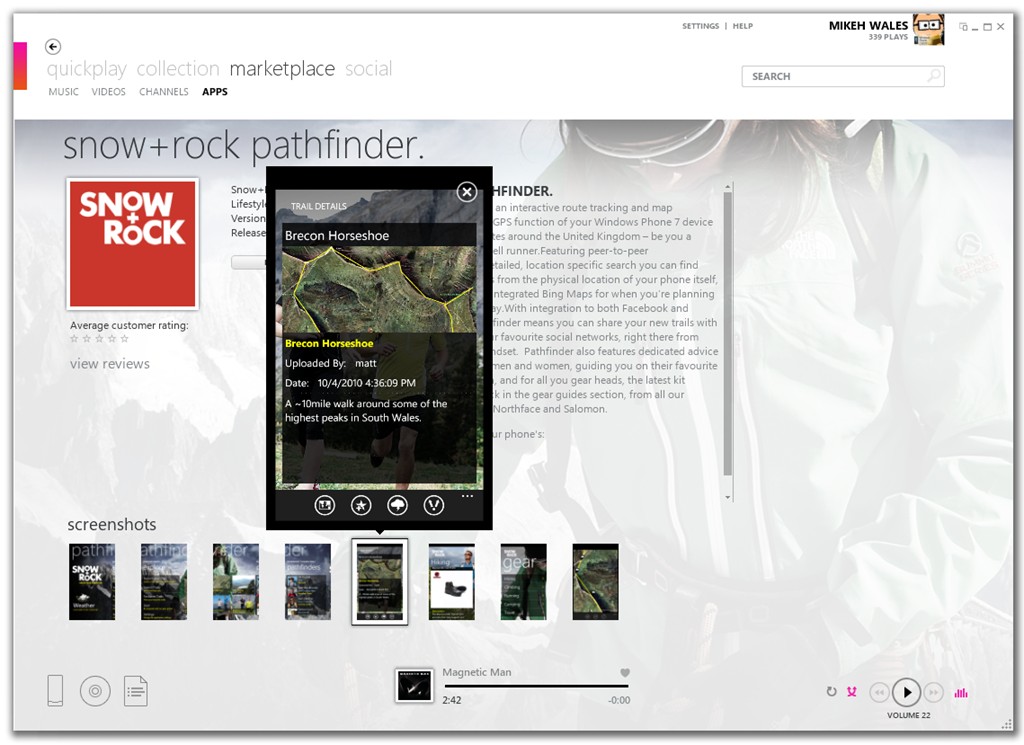The image size is (1024, 745).
Task: Click the MIKEH WALES username
Action: click(868, 25)
